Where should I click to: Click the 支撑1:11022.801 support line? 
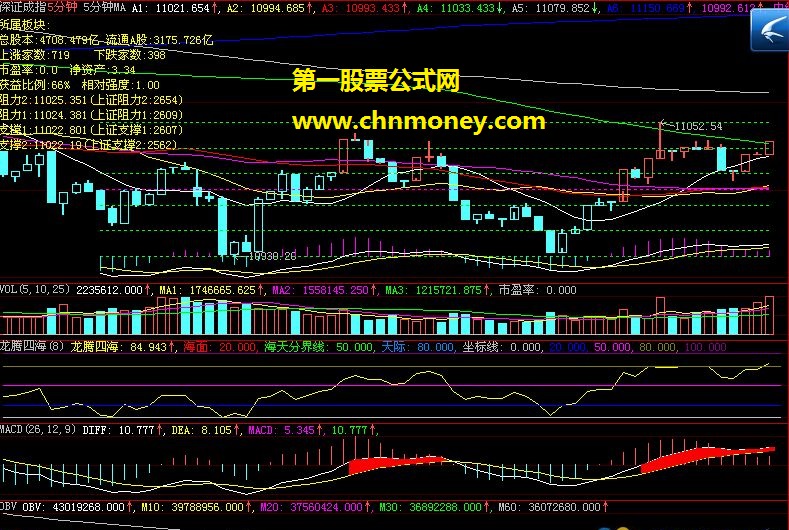point(92,130)
